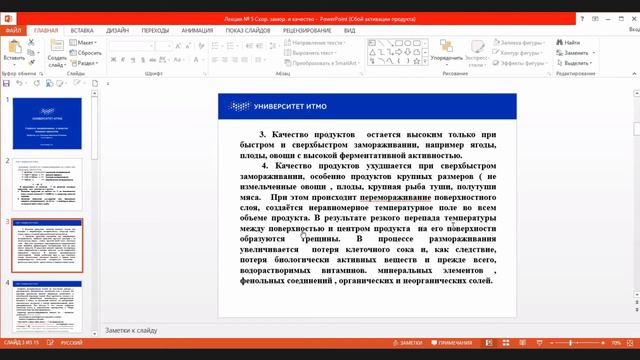Viewport: 640px width, 360px height.
Task: Click the Copy icon in clipboard group
Action: pyautogui.click(x=31, y=52)
